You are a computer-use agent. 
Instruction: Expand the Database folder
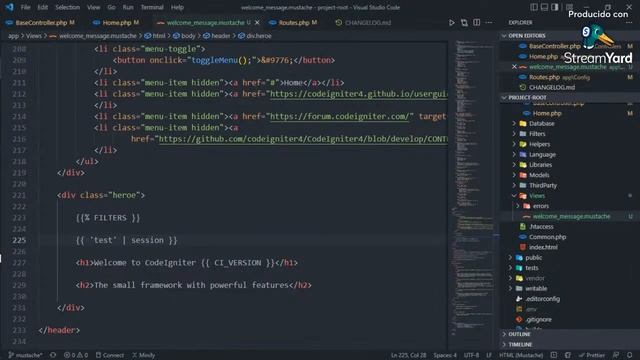pyautogui.click(x=541, y=123)
